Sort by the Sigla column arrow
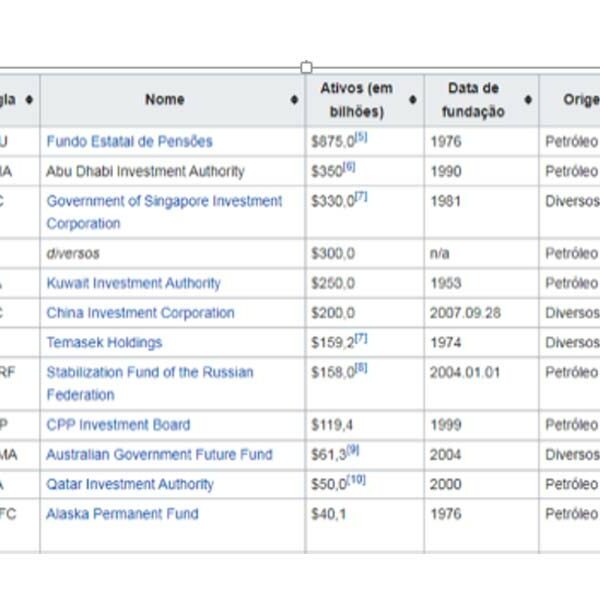Viewport: 600px width, 600px height. [x=29, y=100]
